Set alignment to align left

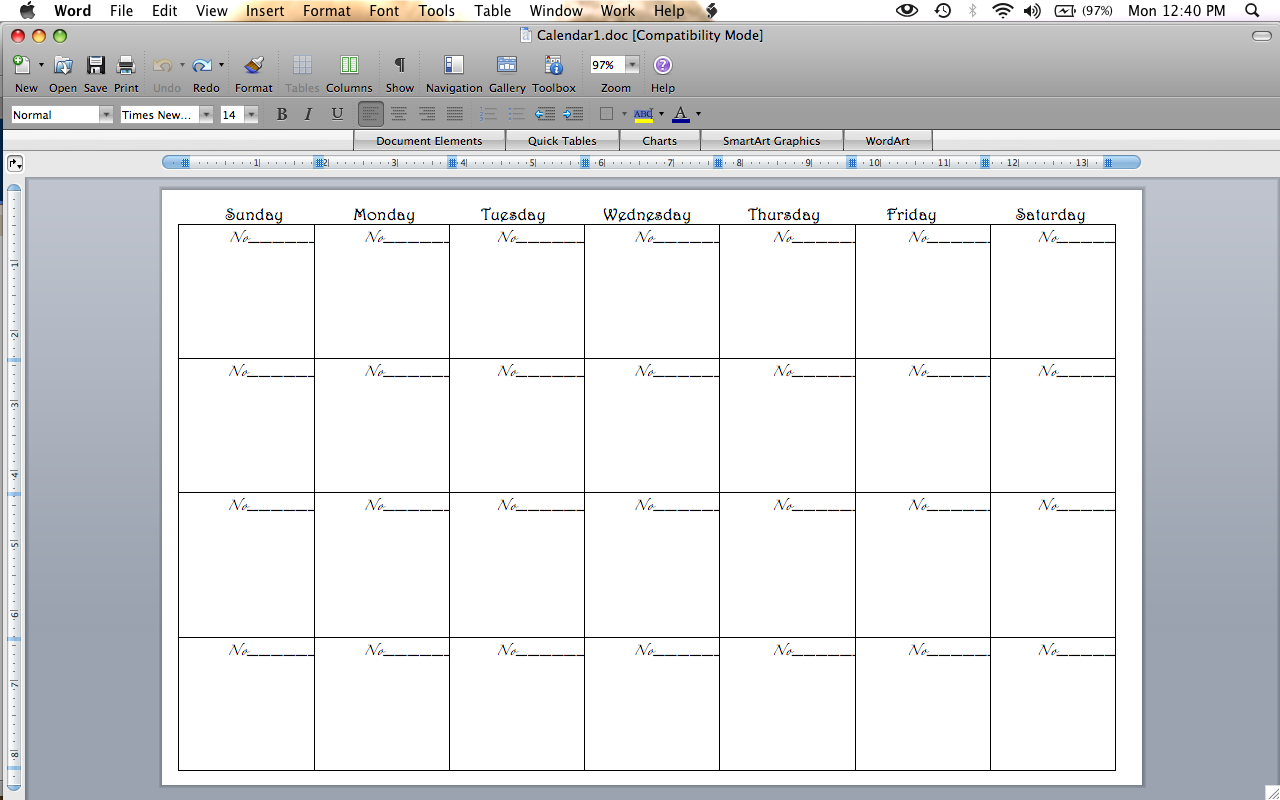(x=371, y=114)
